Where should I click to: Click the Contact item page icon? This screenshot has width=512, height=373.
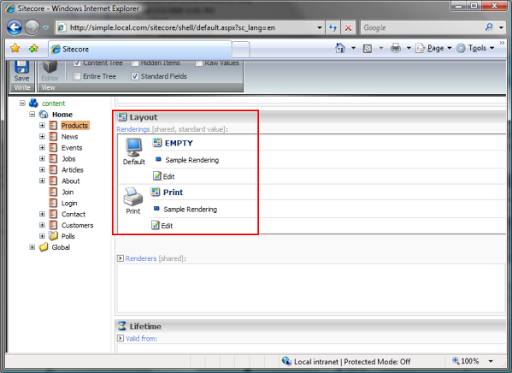pos(53,214)
